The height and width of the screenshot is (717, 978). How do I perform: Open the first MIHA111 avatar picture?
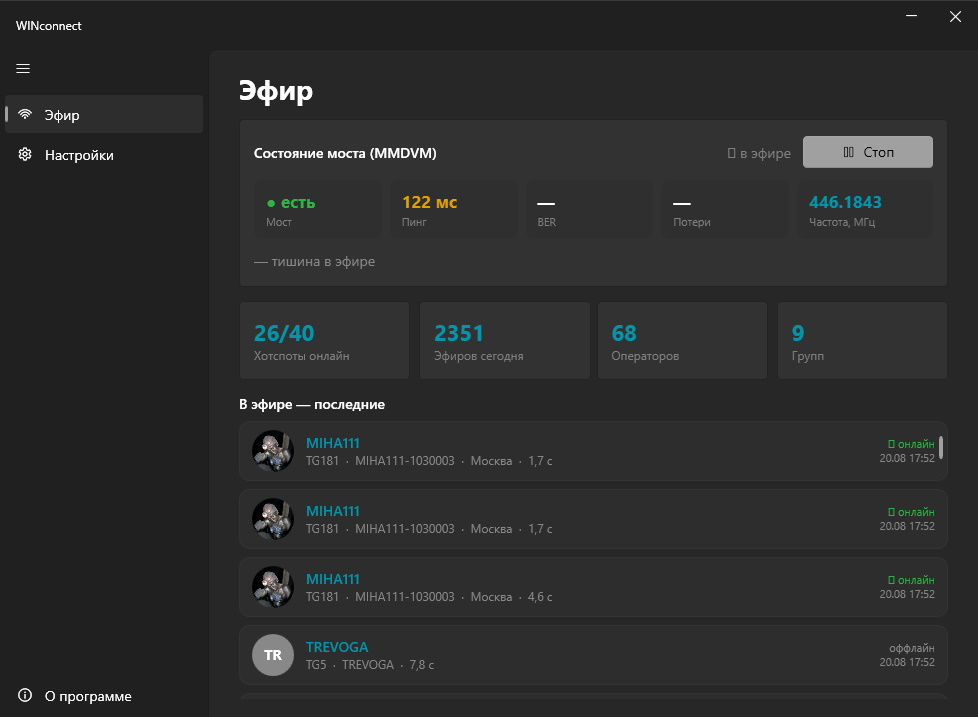pos(273,451)
